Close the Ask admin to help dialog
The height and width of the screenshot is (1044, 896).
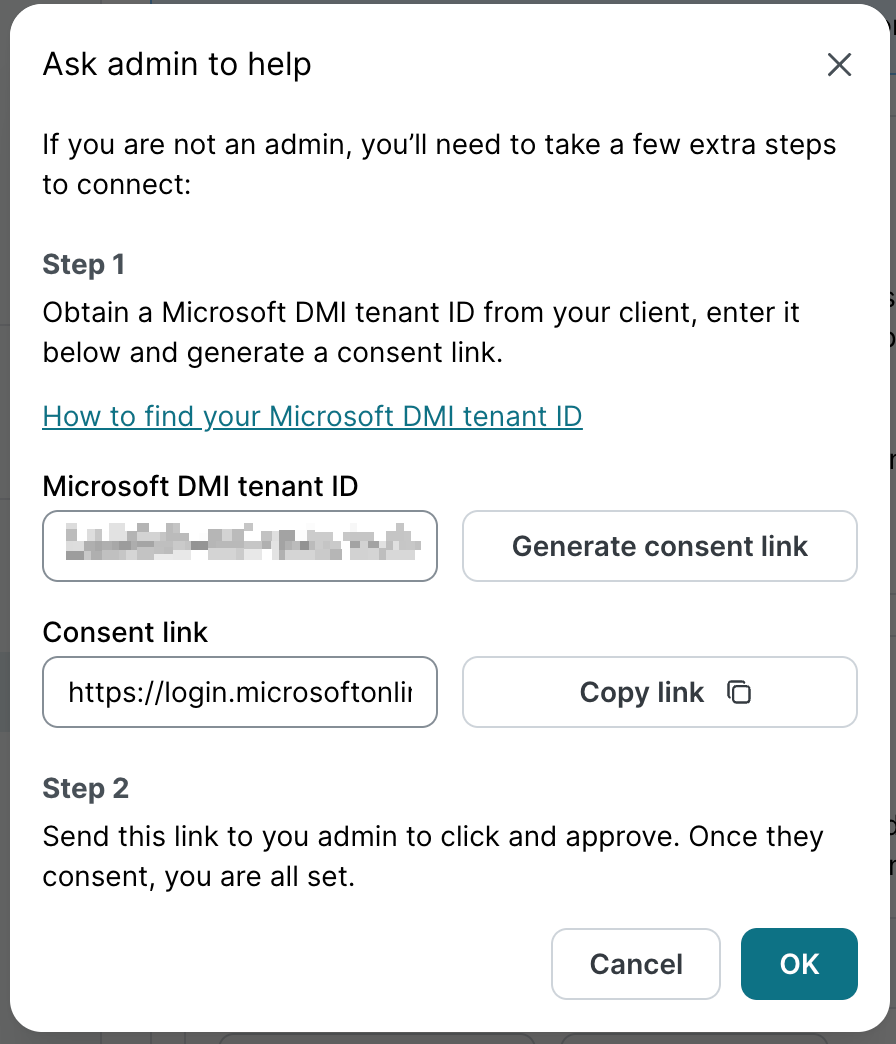pyautogui.click(x=839, y=65)
